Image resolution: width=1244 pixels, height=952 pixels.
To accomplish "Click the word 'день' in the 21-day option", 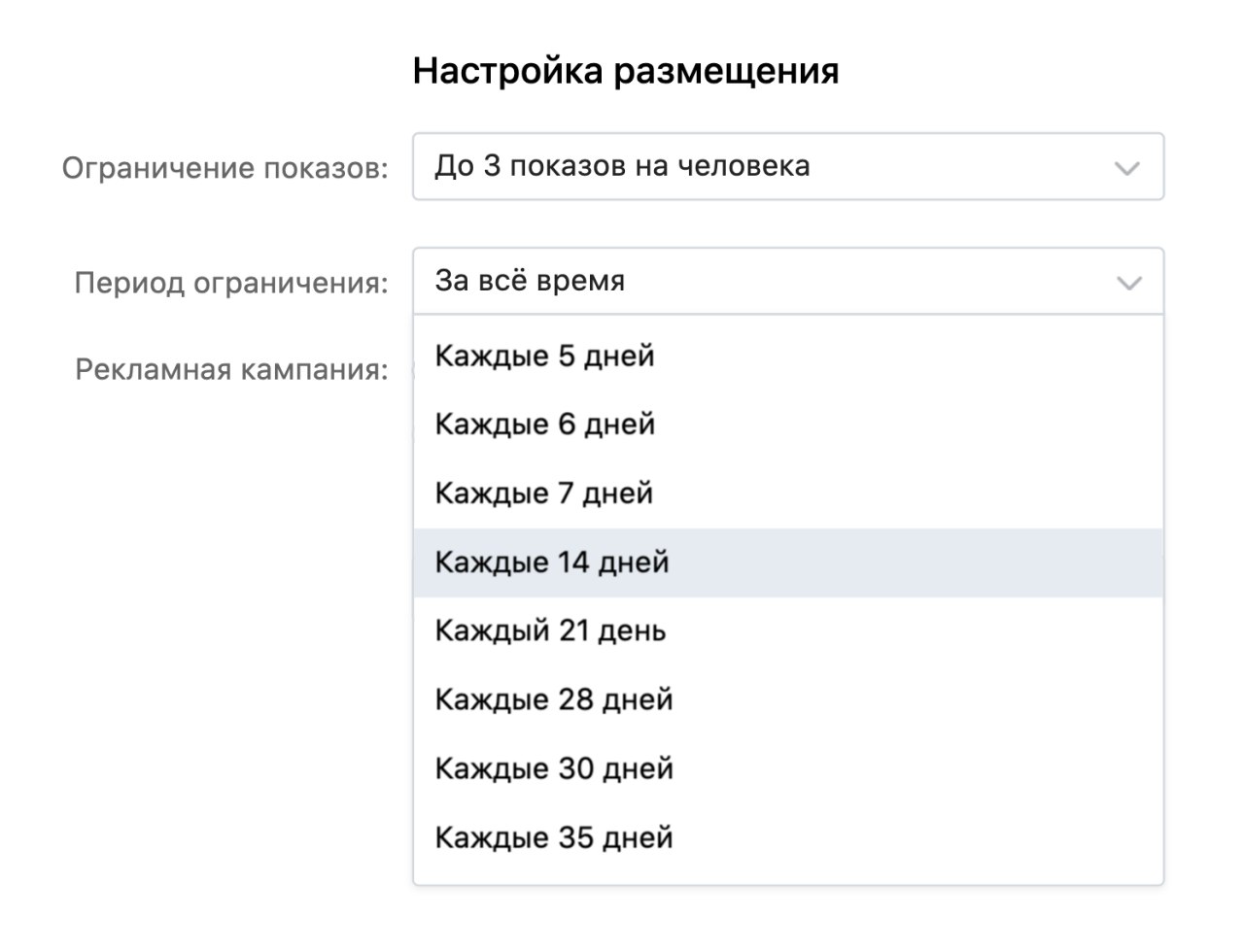I will coord(632,631).
